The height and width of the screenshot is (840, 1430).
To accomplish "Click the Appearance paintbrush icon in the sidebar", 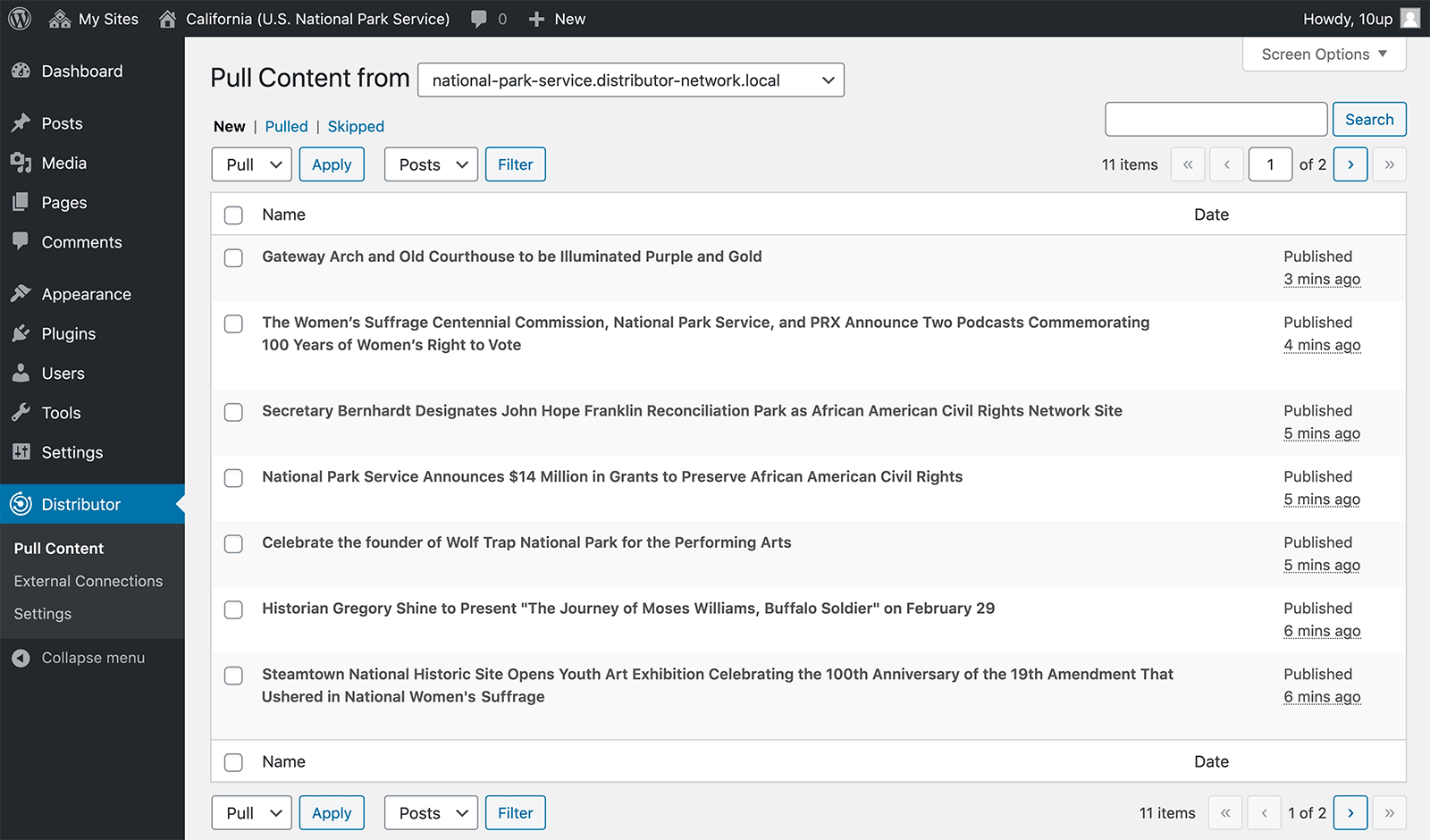I will (x=21, y=294).
